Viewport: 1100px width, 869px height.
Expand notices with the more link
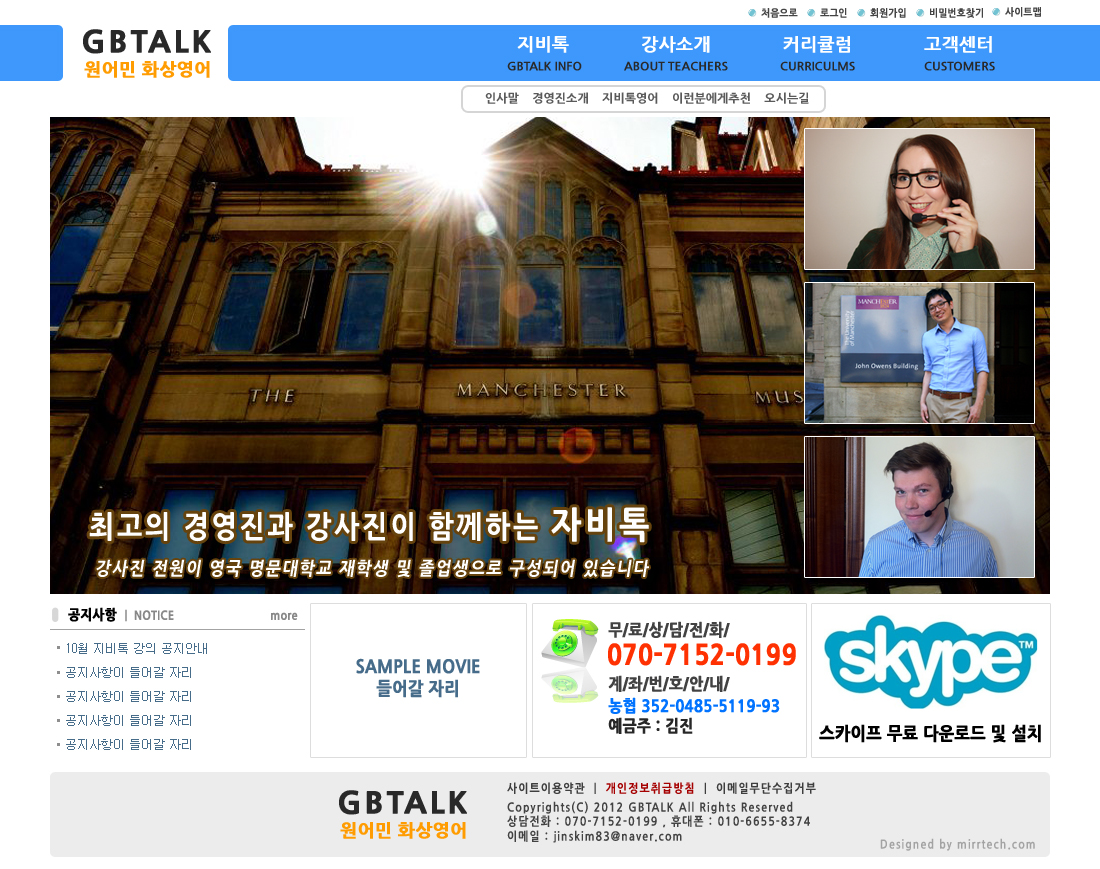pos(284,616)
